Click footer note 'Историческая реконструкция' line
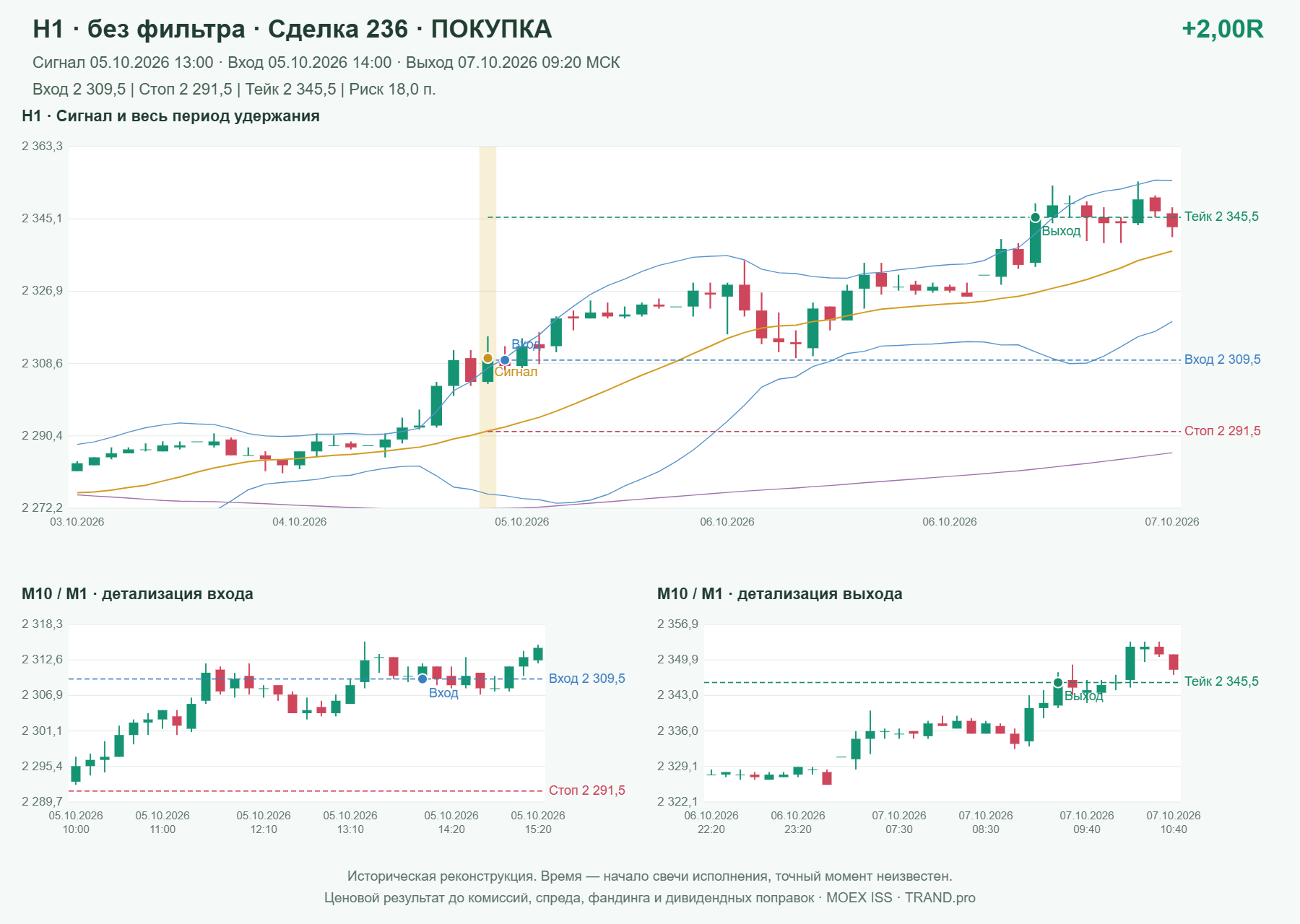 coord(650,876)
